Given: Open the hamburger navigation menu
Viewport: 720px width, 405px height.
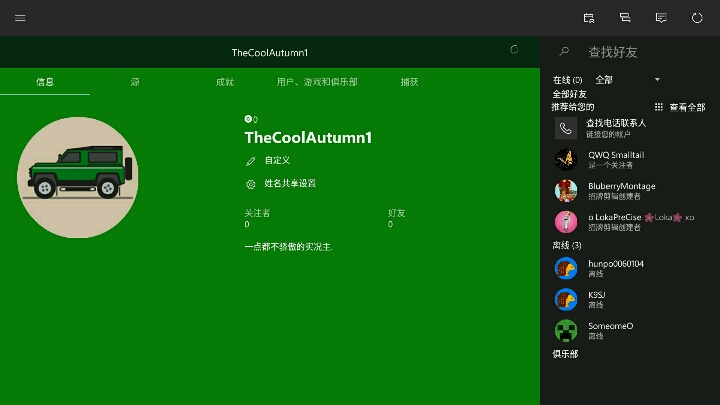Looking at the screenshot, I should (x=20, y=18).
